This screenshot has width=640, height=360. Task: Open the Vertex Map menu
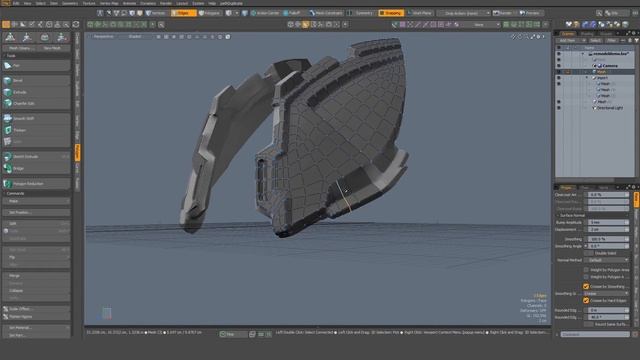pos(109,3)
